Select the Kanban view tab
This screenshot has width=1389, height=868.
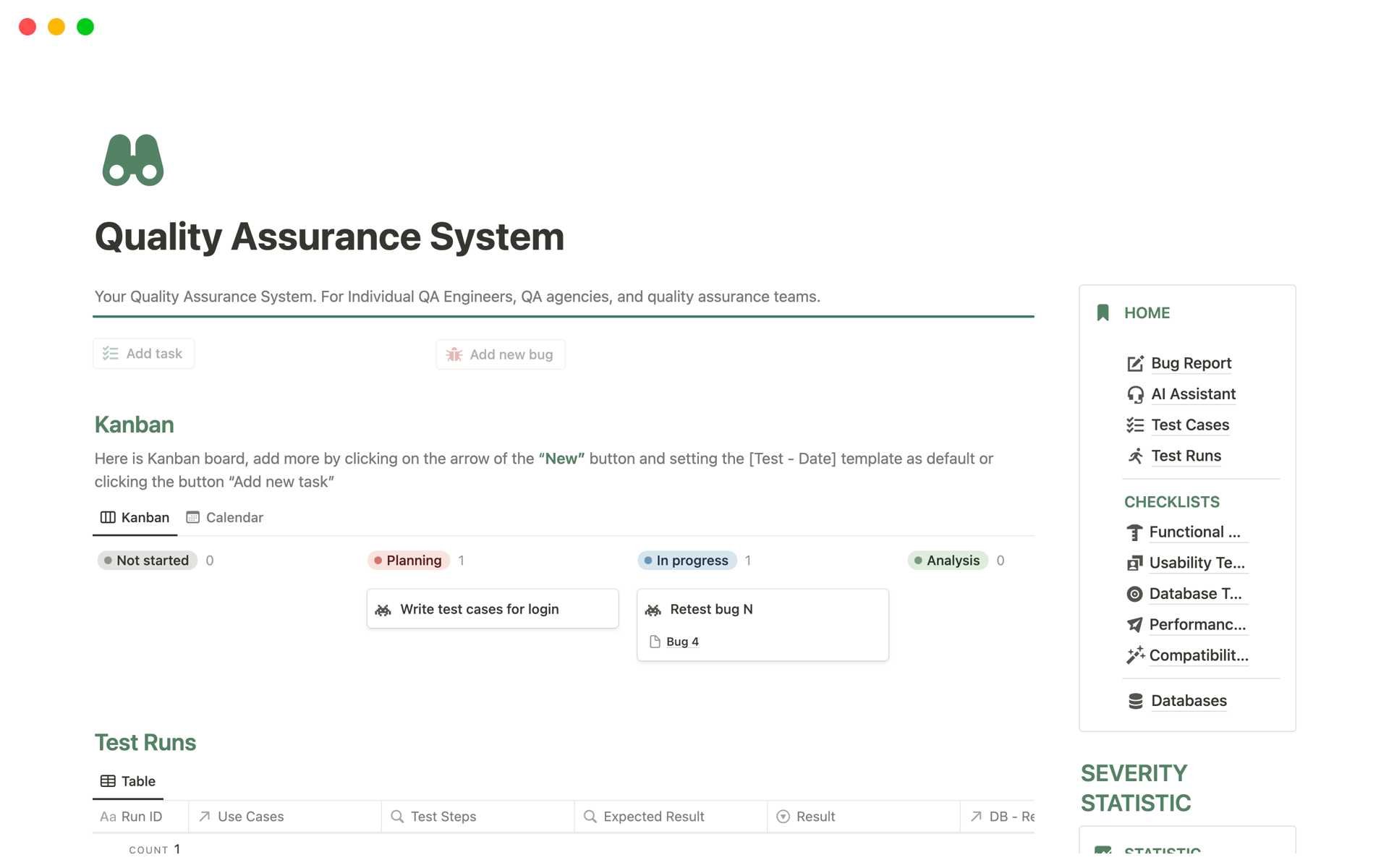(x=135, y=517)
